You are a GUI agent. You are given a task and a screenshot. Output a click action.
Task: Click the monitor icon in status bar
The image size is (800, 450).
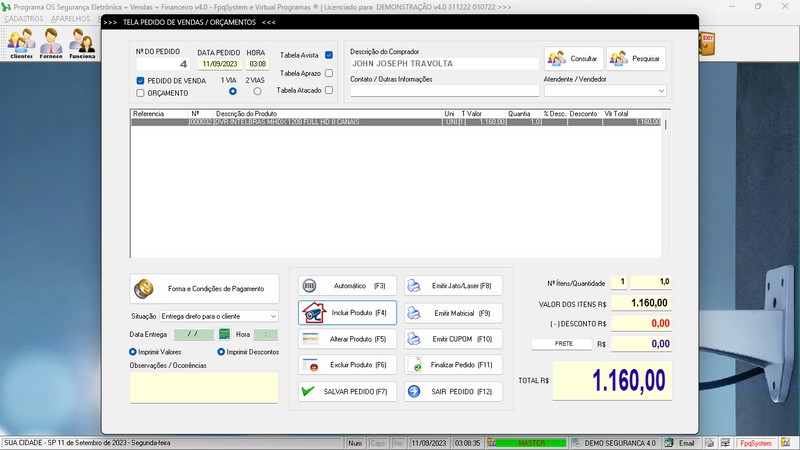click(725, 443)
